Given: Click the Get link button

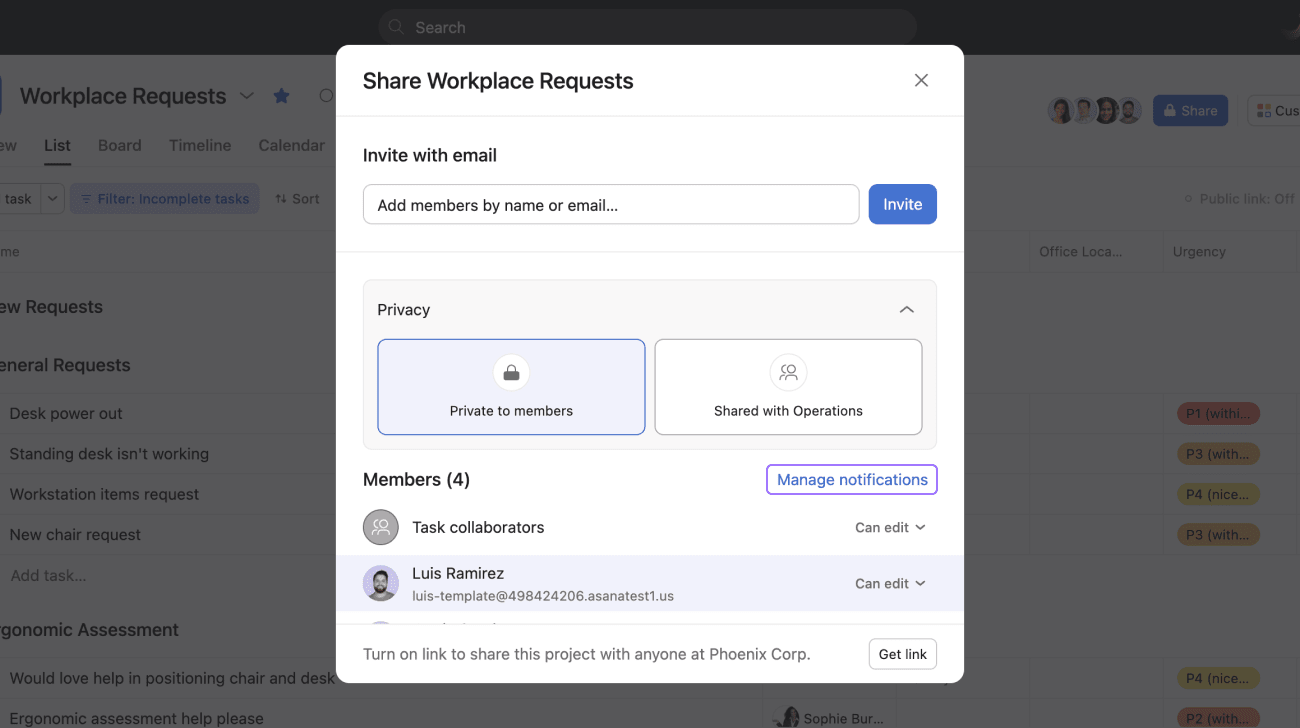Looking at the screenshot, I should 903,654.
